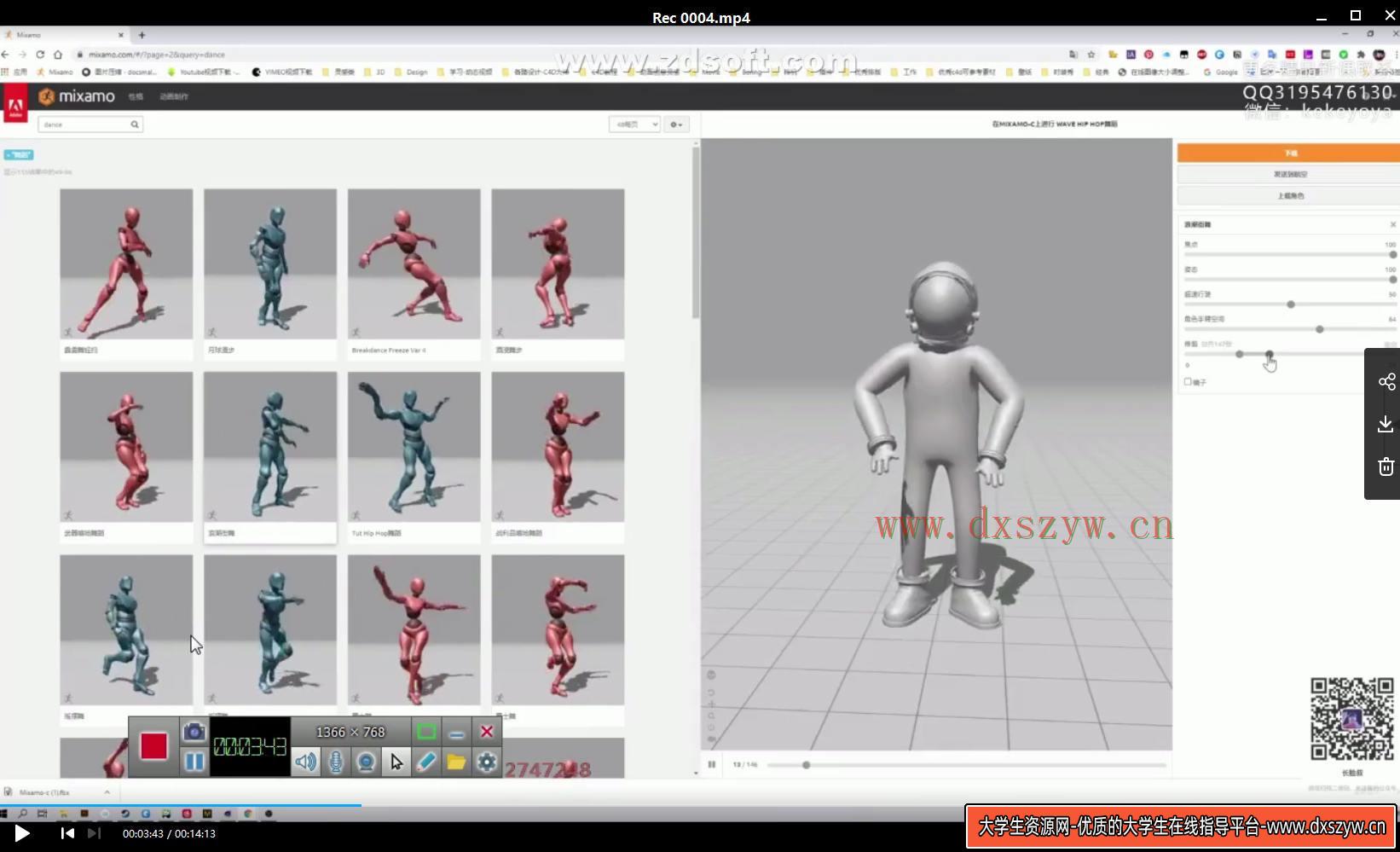
Task: Select the red dancer with raised arm in the third row
Action: click(x=414, y=630)
